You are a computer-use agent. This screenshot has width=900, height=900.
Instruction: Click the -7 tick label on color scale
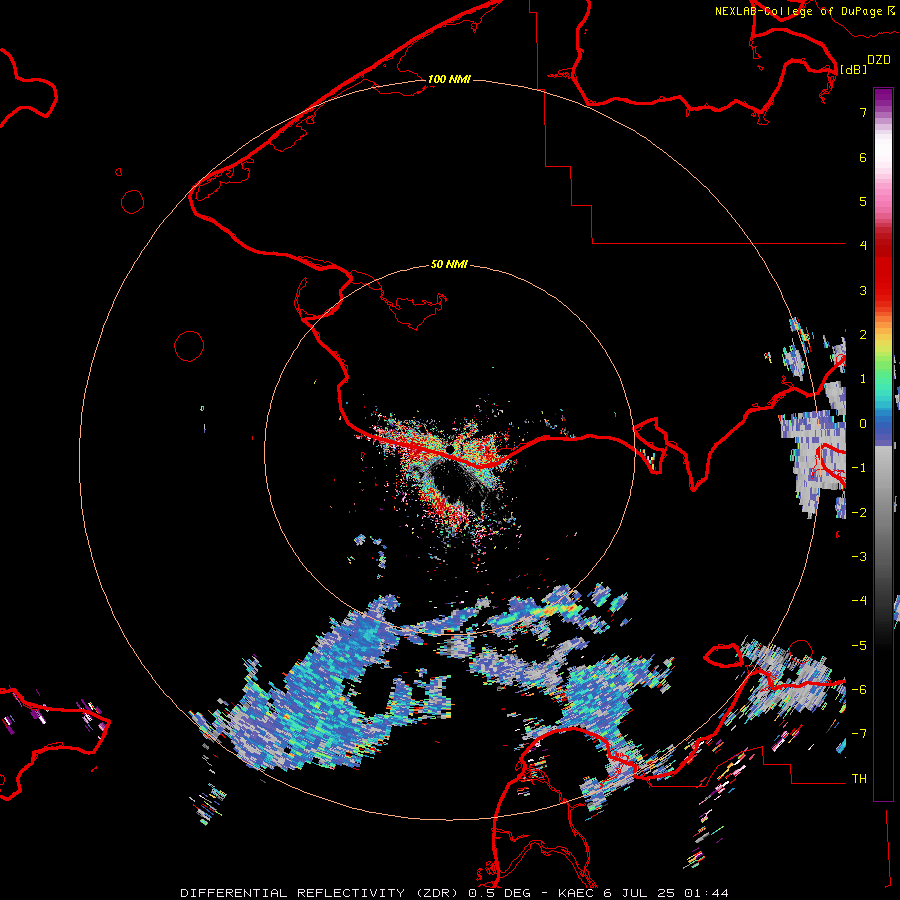point(859,733)
